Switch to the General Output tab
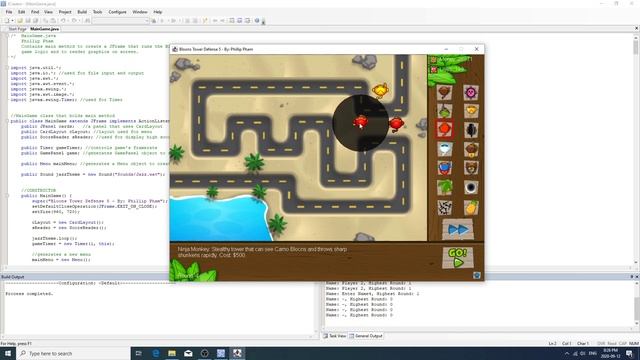Image resolution: width=640 pixels, height=360 pixels. pos(366,336)
